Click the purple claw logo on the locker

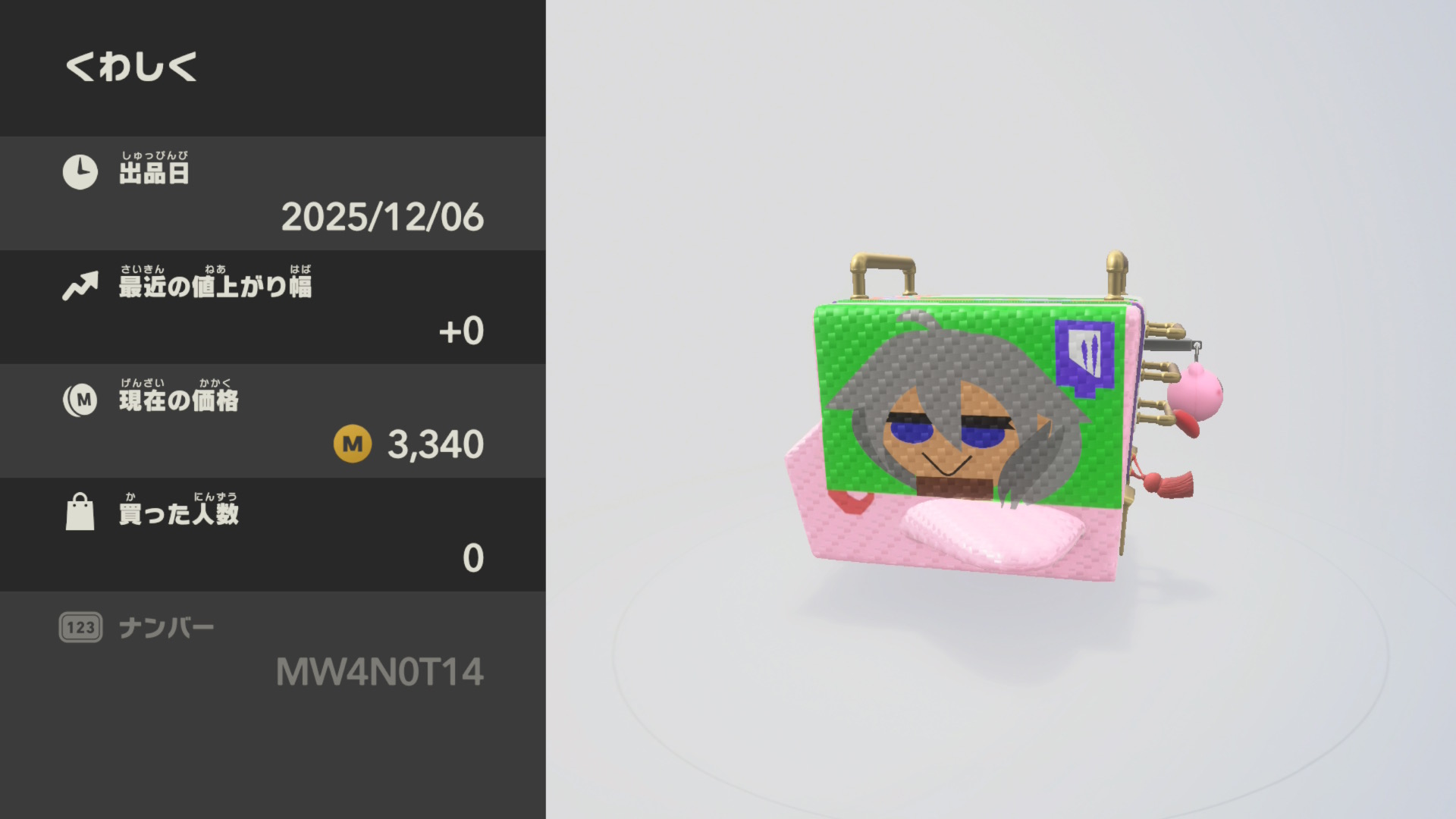(1084, 353)
